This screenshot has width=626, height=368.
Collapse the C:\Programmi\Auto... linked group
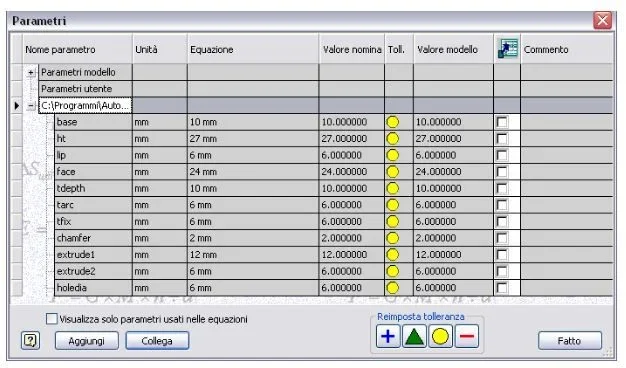(31, 106)
